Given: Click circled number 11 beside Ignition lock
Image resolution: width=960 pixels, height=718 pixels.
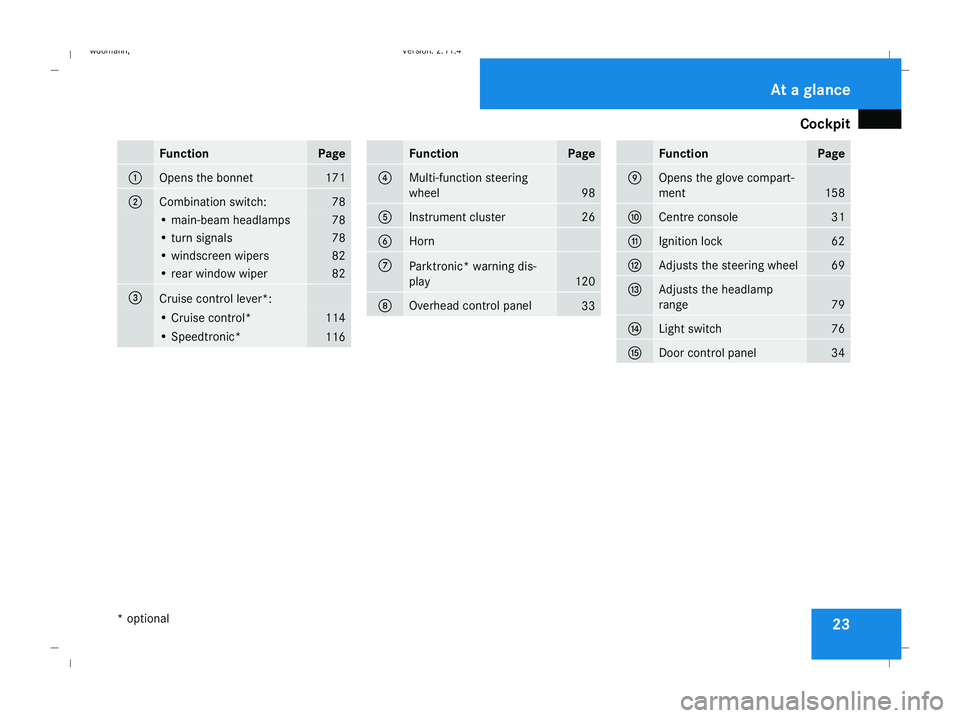Looking at the screenshot, I should [x=635, y=242].
